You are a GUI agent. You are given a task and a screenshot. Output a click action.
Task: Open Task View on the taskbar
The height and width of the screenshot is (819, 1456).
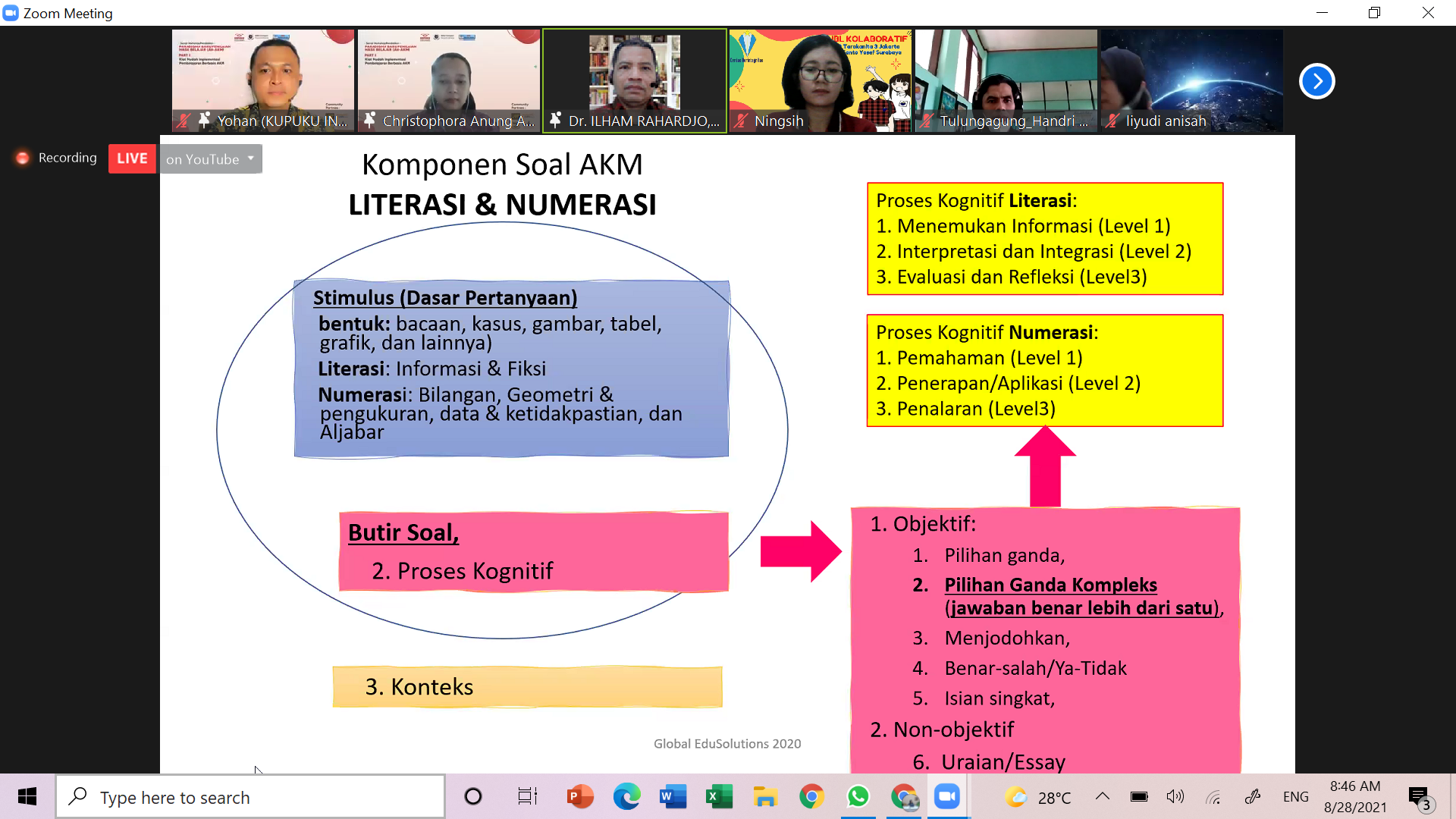click(x=527, y=796)
